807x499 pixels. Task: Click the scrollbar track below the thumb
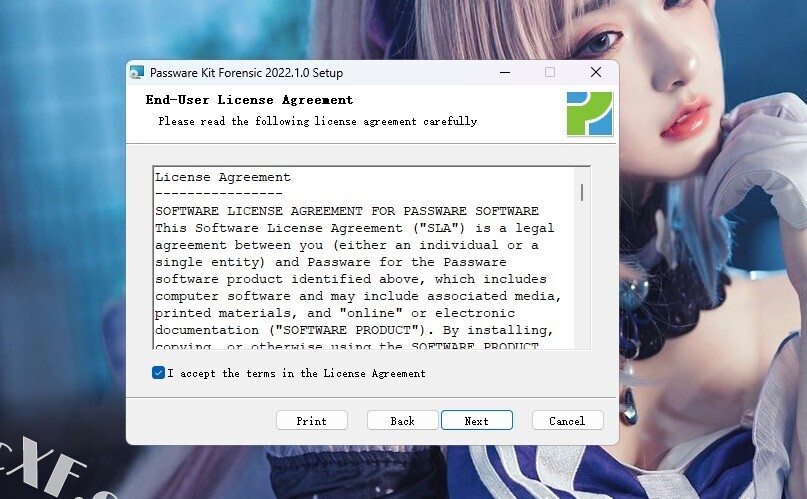coord(582,275)
